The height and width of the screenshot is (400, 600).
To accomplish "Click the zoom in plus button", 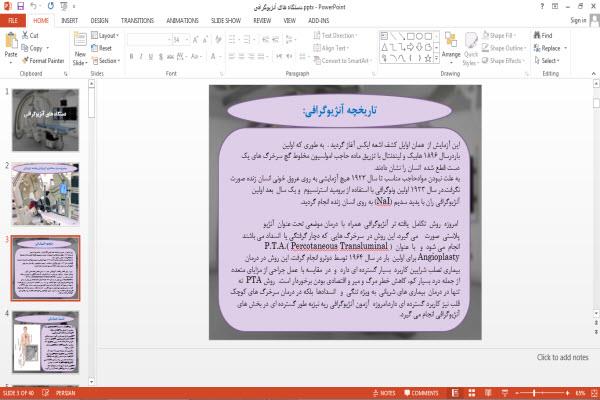I will coord(567,393).
